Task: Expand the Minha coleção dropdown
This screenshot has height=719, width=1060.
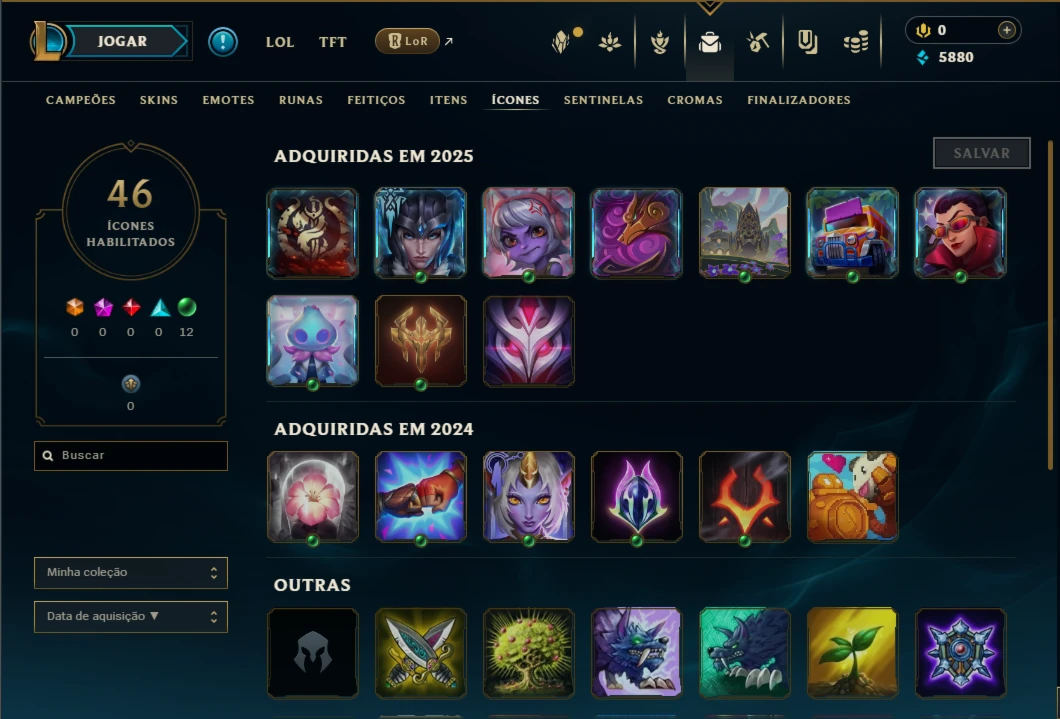Action: pos(130,572)
